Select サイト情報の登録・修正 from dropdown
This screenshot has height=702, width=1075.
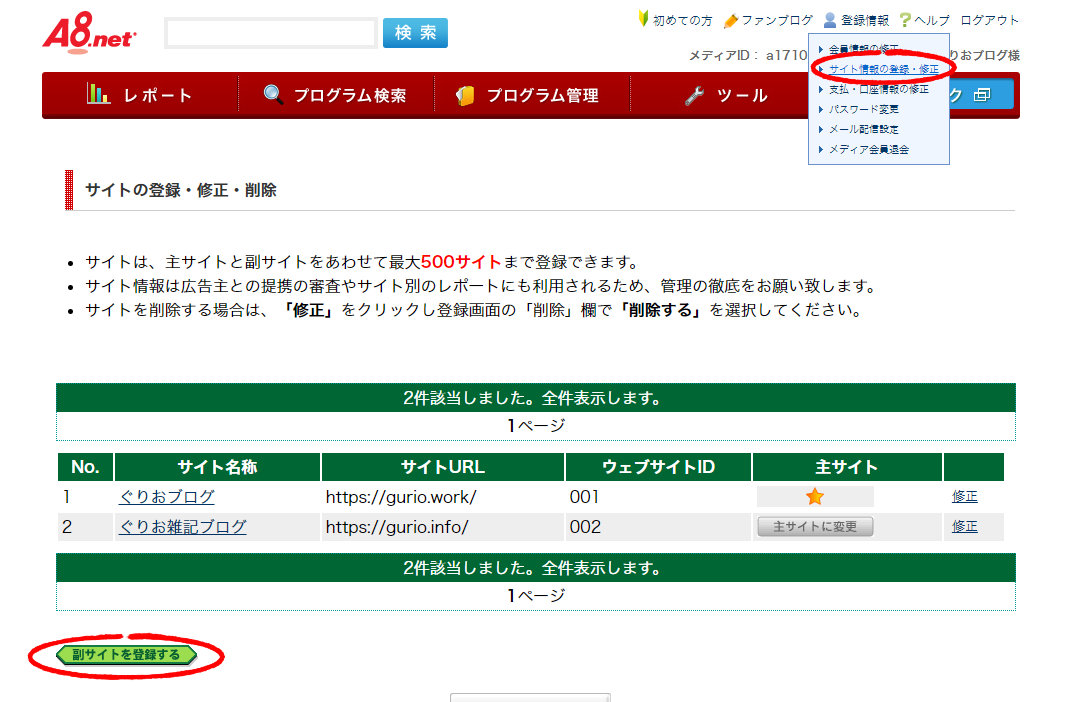884,69
